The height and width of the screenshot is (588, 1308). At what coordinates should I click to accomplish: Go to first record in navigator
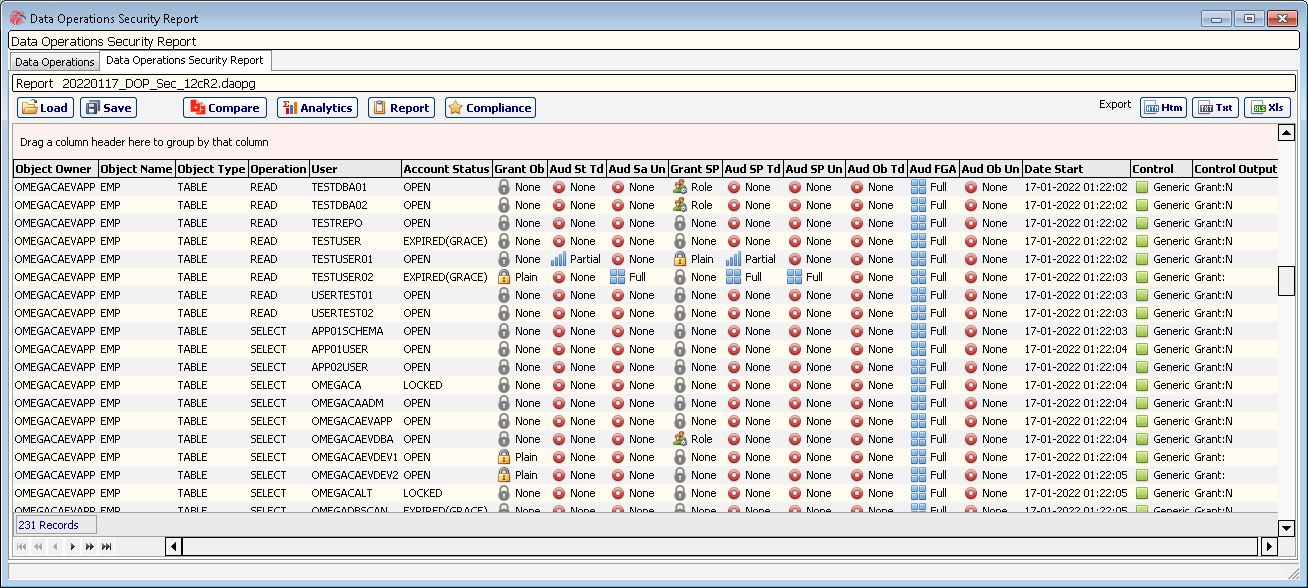[x=22, y=547]
